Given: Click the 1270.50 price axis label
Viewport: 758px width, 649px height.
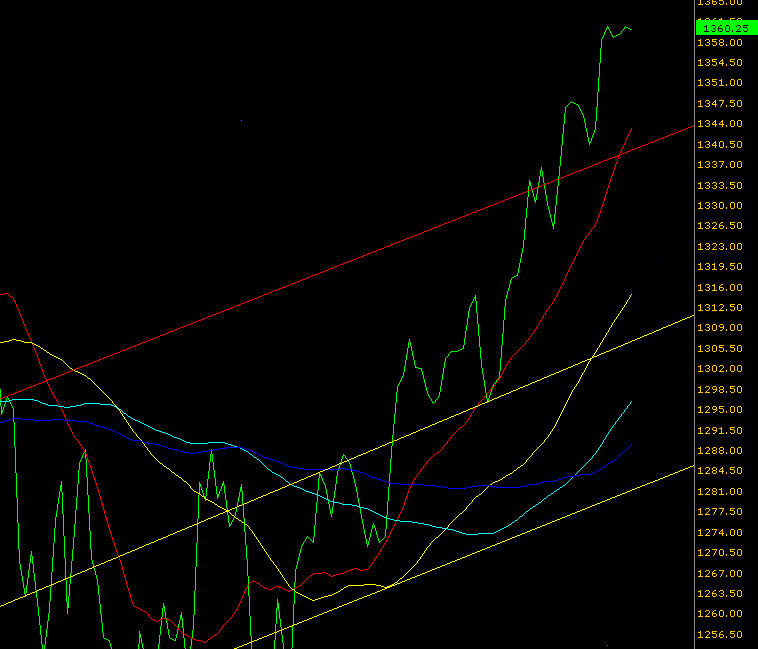Looking at the screenshot, I should point(720,553).
